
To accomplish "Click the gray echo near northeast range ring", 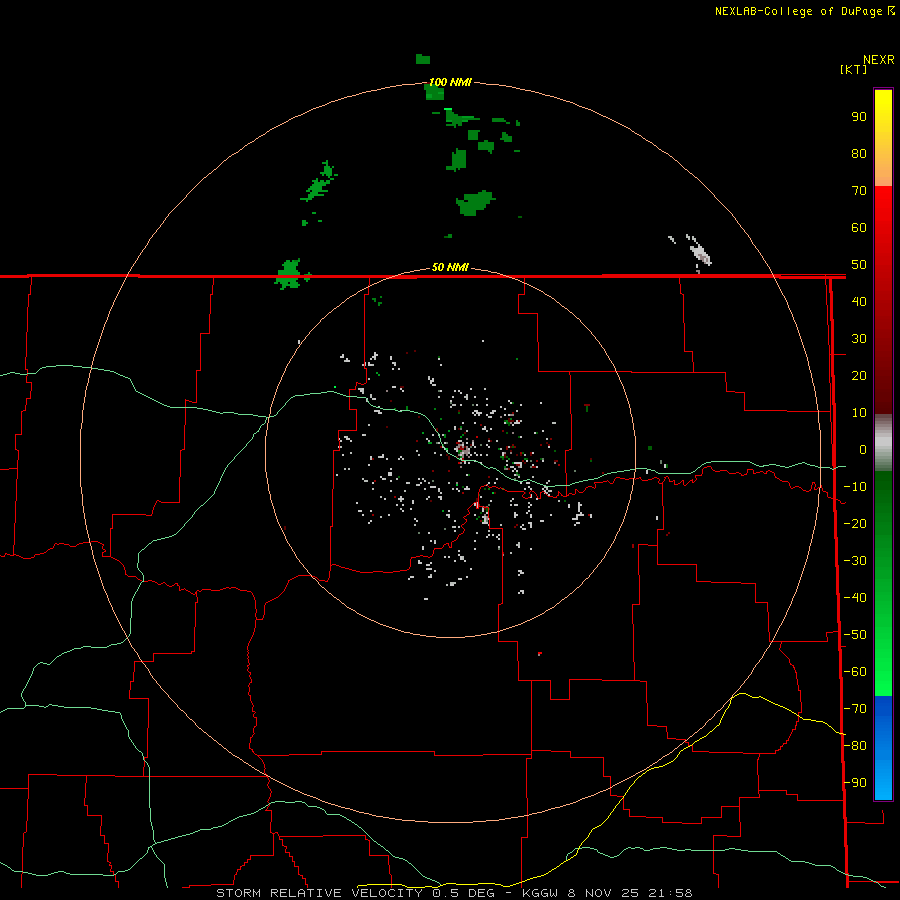I will click(699, 252).
